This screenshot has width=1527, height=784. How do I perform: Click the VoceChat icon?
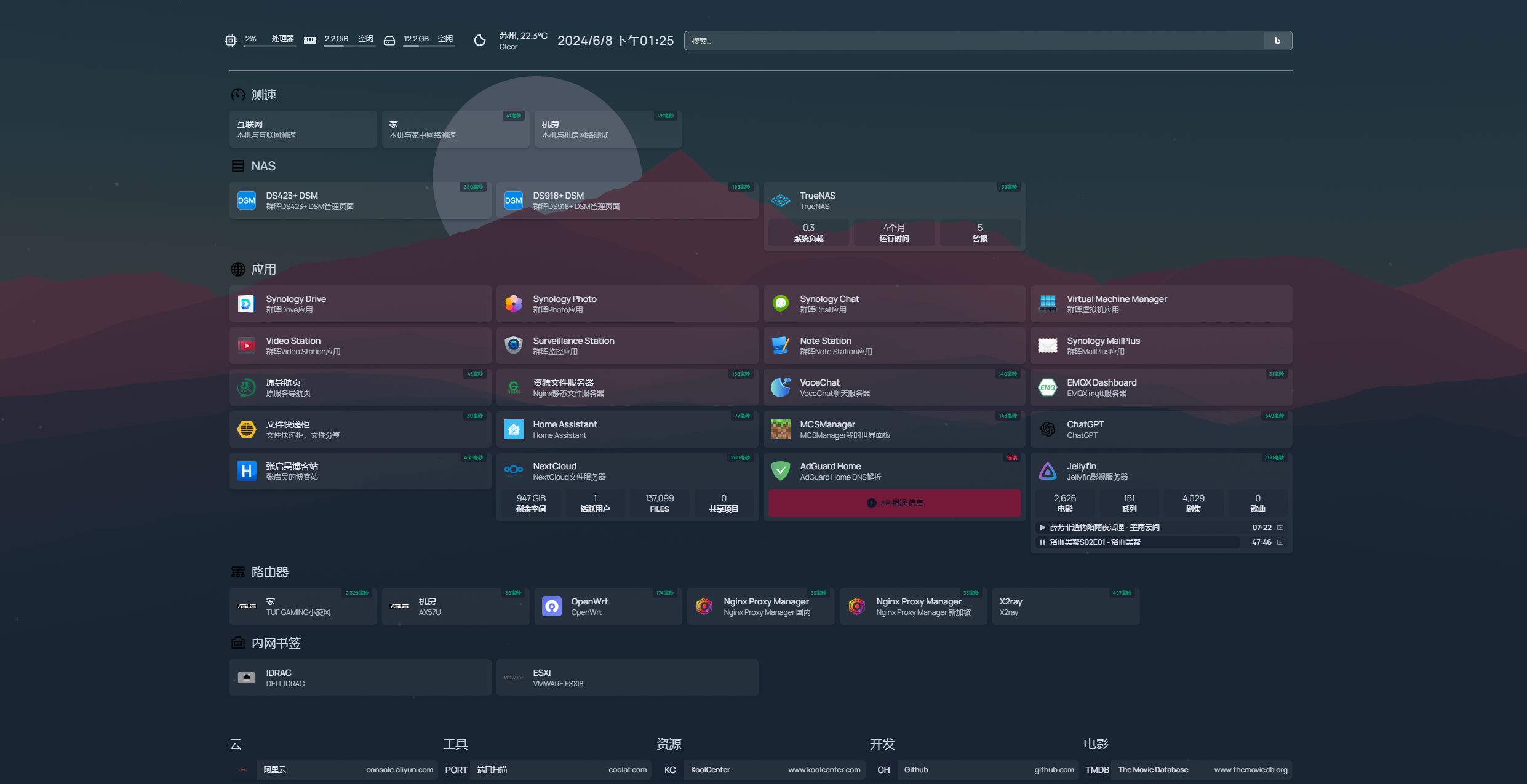click(781, 387)
